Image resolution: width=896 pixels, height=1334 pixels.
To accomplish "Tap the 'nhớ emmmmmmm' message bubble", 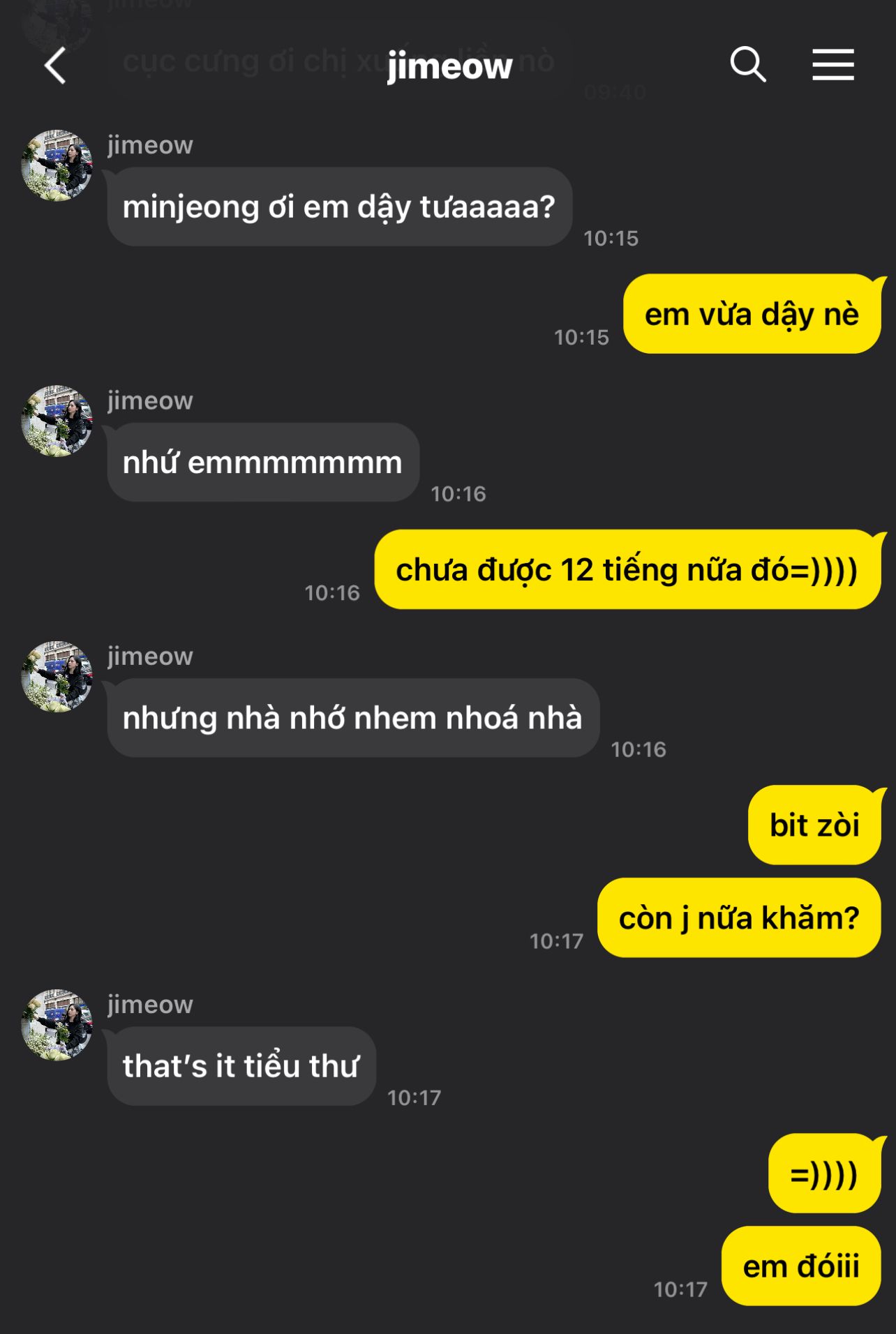I will (263, 463).
